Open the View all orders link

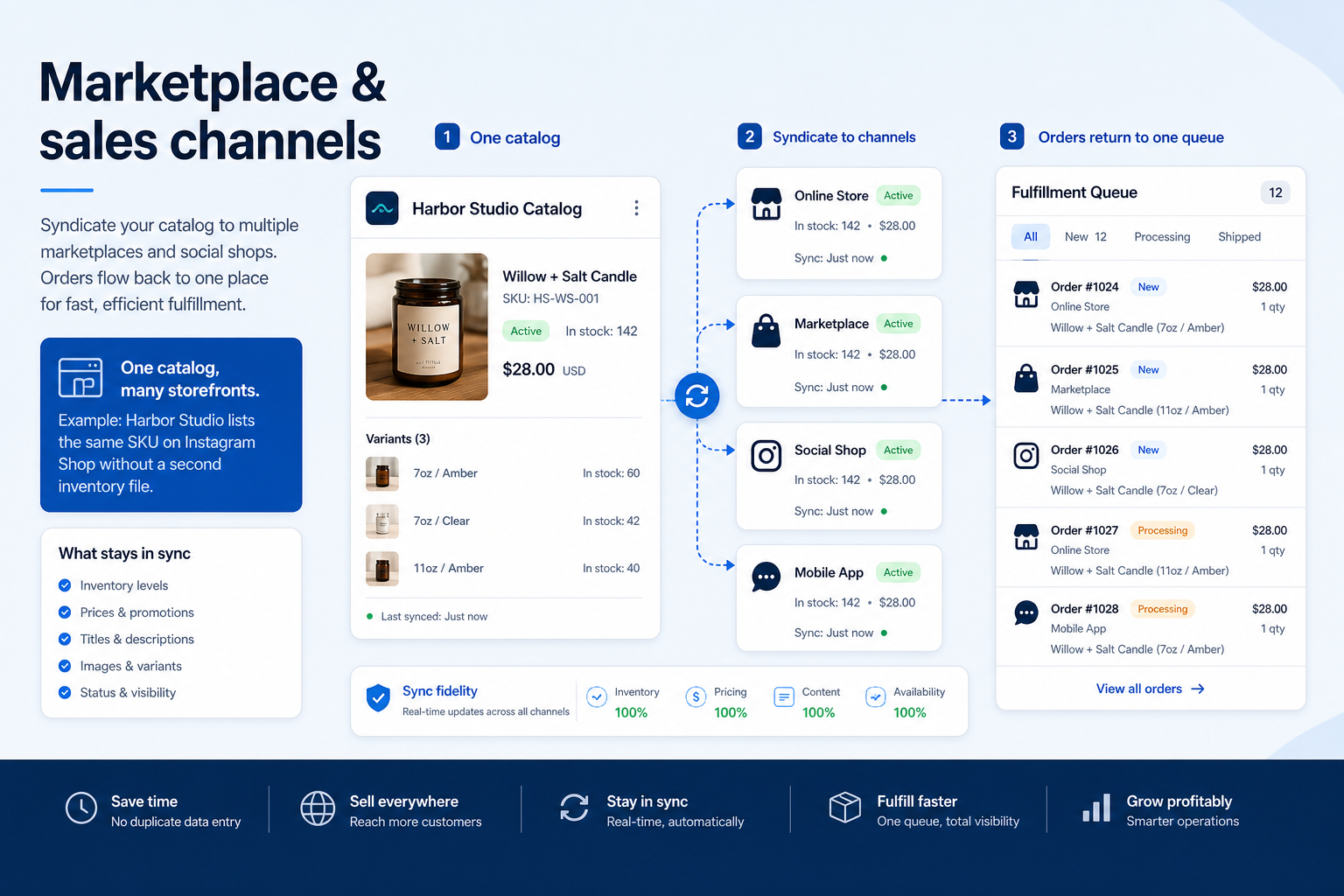(x=1150, y=689)
